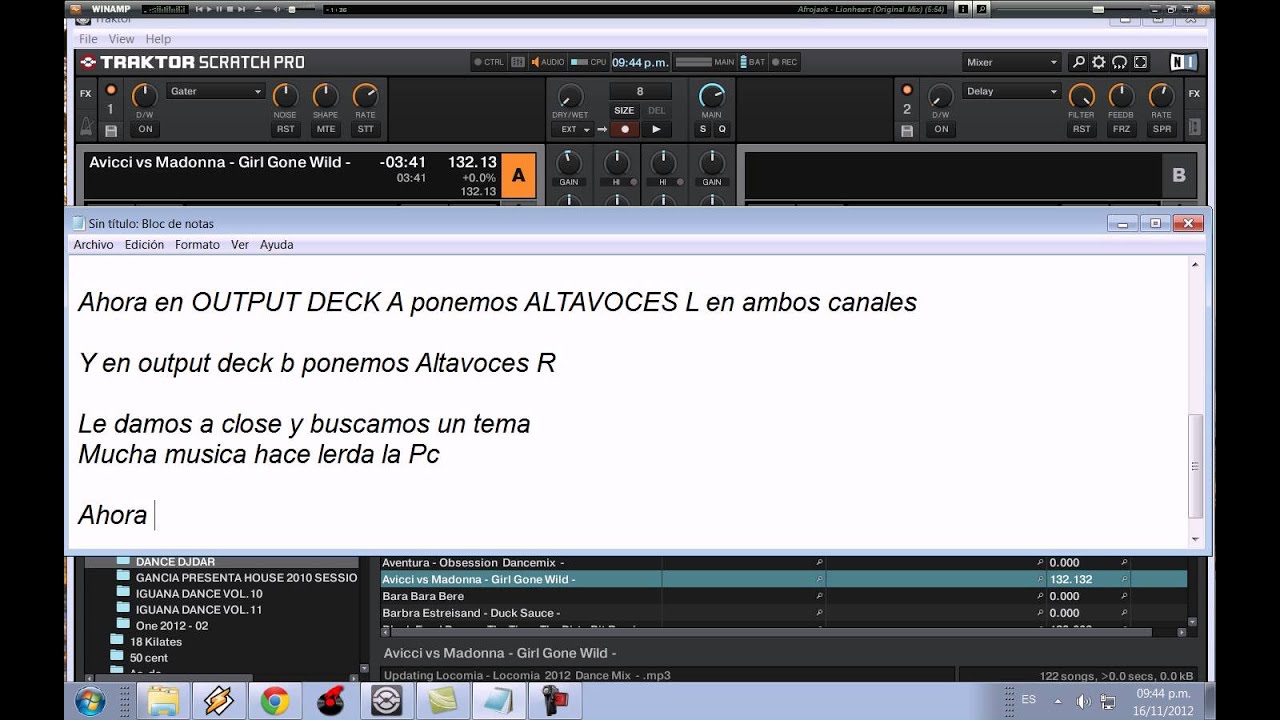Save FX unit 2 snapshot
Screen dimensions: 1280x720
pos(907,130)
